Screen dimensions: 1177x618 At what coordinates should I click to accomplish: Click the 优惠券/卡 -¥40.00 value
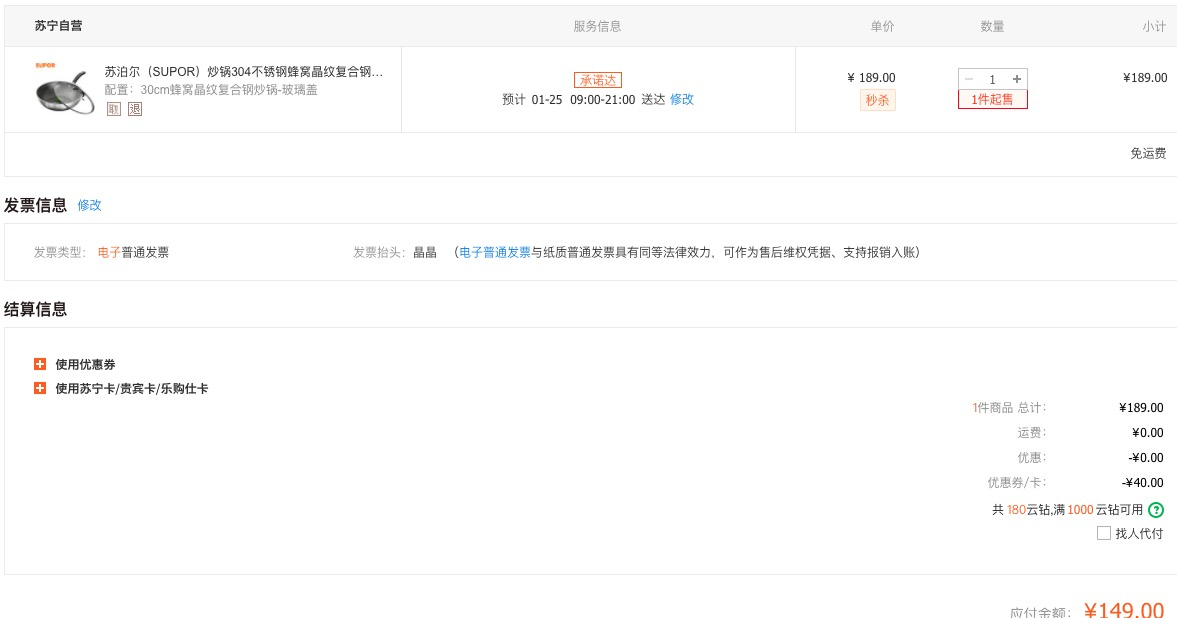point(1143,483)
